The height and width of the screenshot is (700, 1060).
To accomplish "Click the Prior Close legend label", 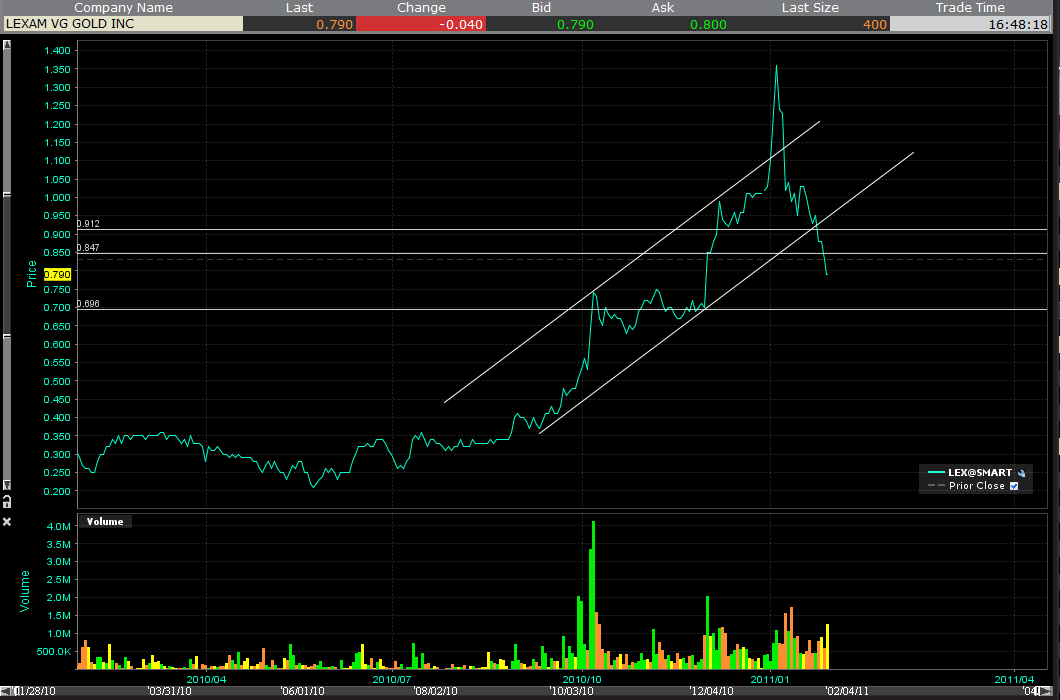I will point(976,486).
